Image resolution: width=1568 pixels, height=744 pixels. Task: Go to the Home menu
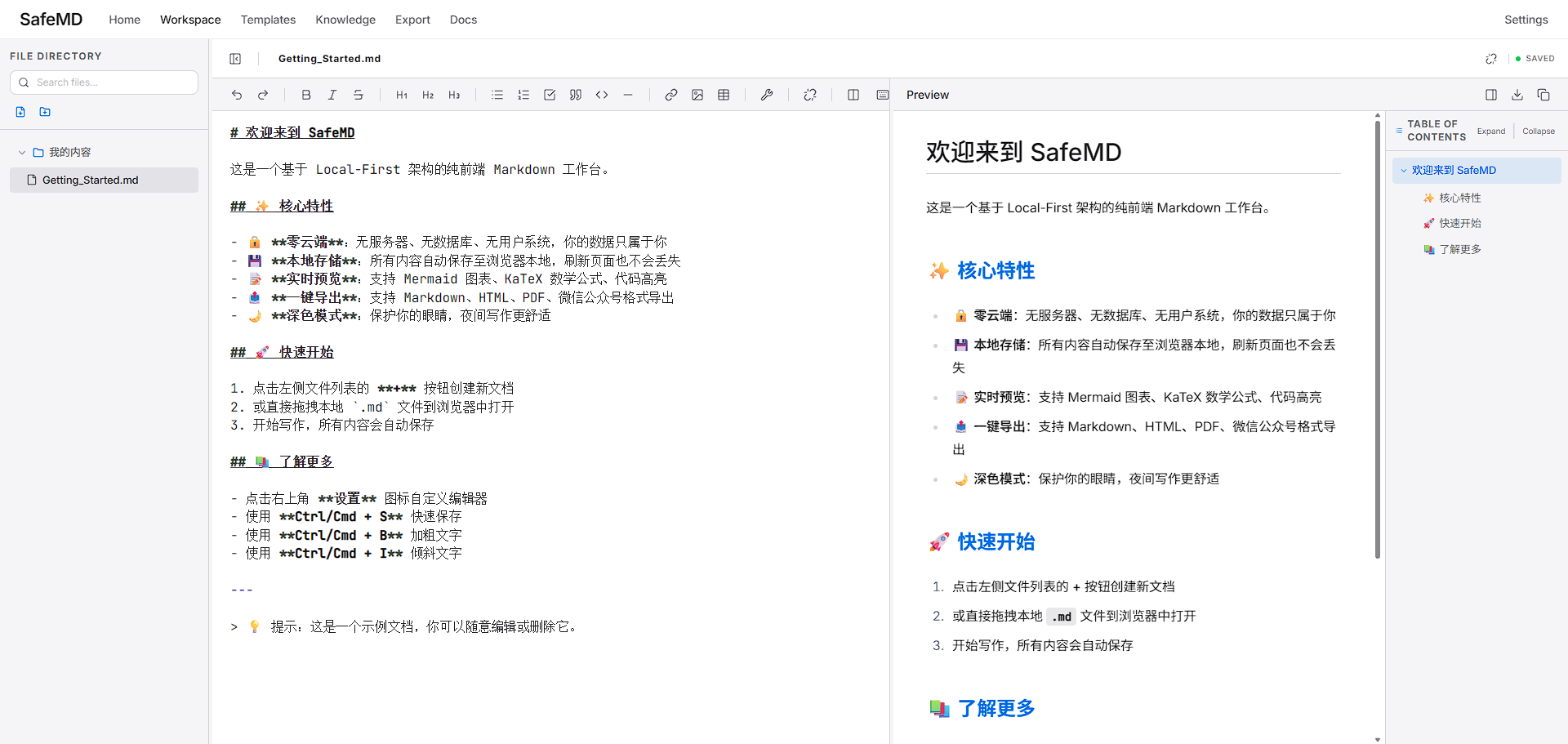125,20
